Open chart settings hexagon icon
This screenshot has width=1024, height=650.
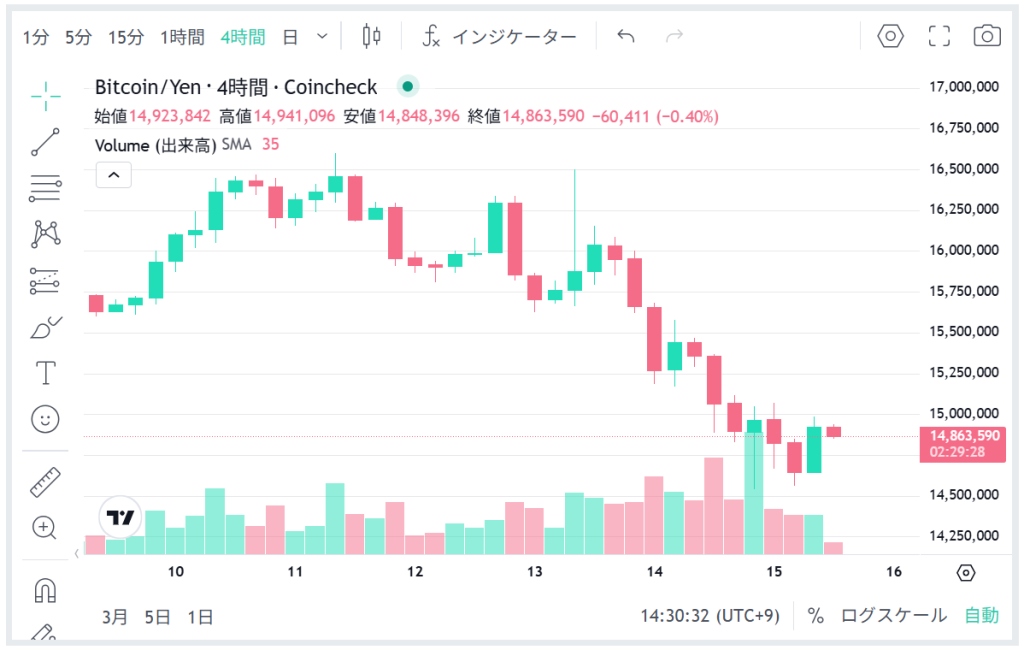tap(890, 37)
